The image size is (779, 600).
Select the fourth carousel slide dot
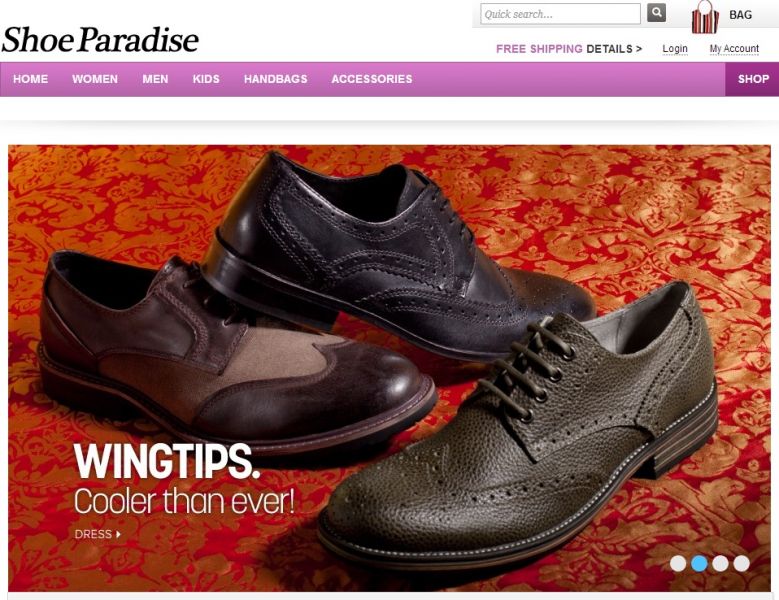click(x=742, y=563)
